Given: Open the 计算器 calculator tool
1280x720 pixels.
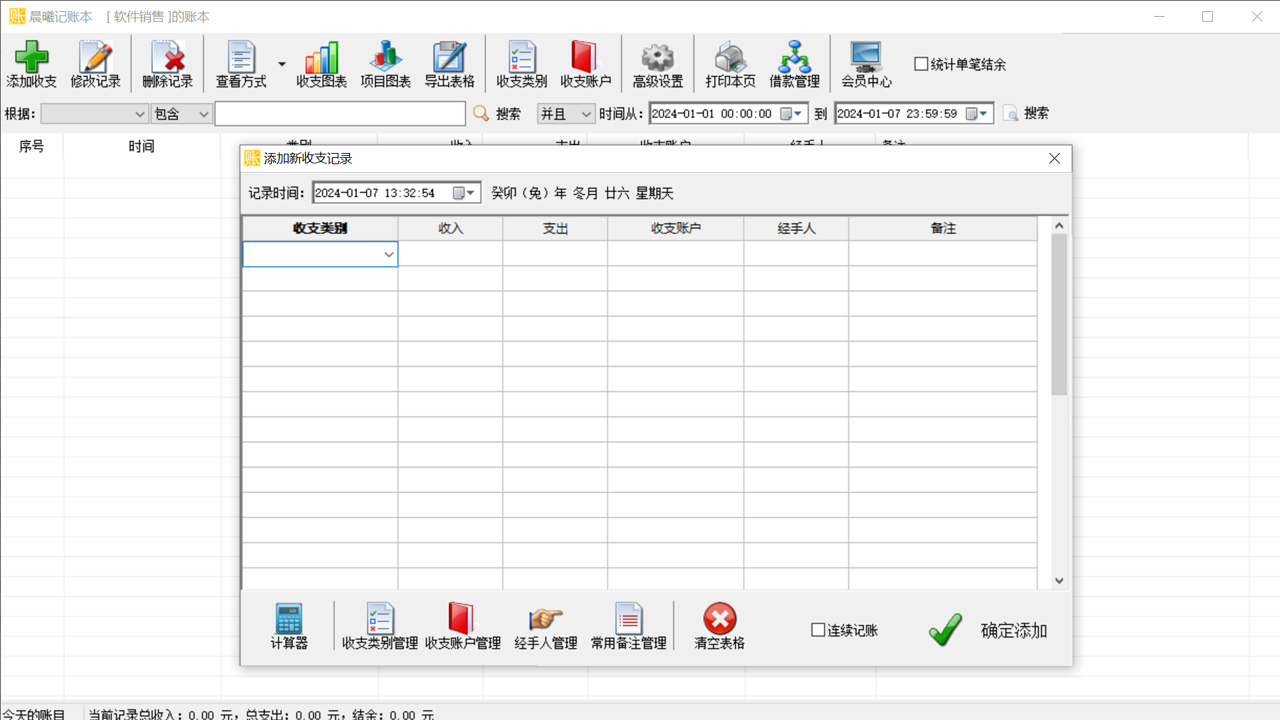Looking at the screenshot, I should [288, 626].
